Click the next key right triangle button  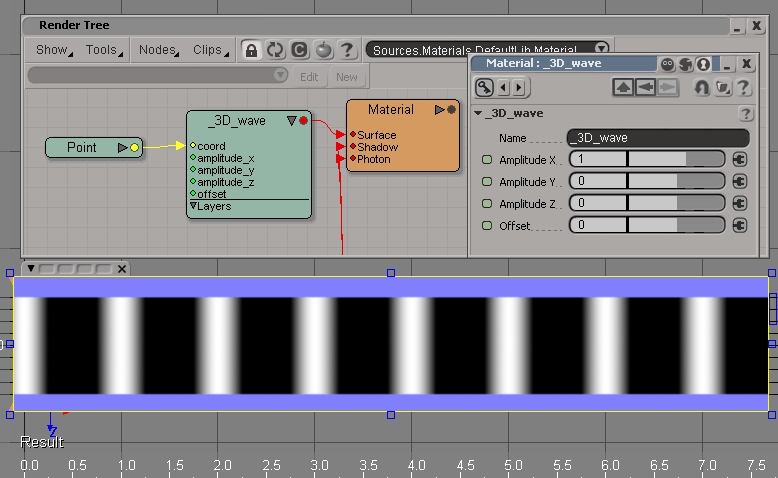click(x=519, y=88)
